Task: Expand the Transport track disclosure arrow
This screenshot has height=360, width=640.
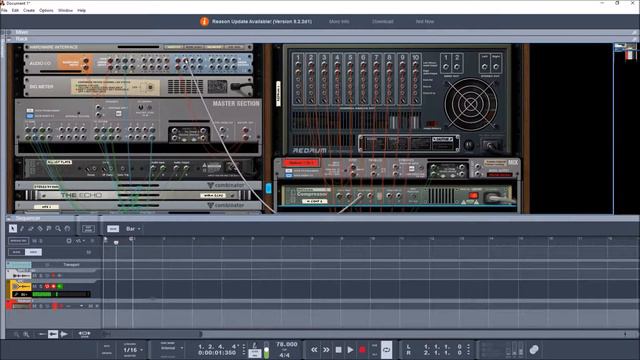Action: tap(8, 264)
